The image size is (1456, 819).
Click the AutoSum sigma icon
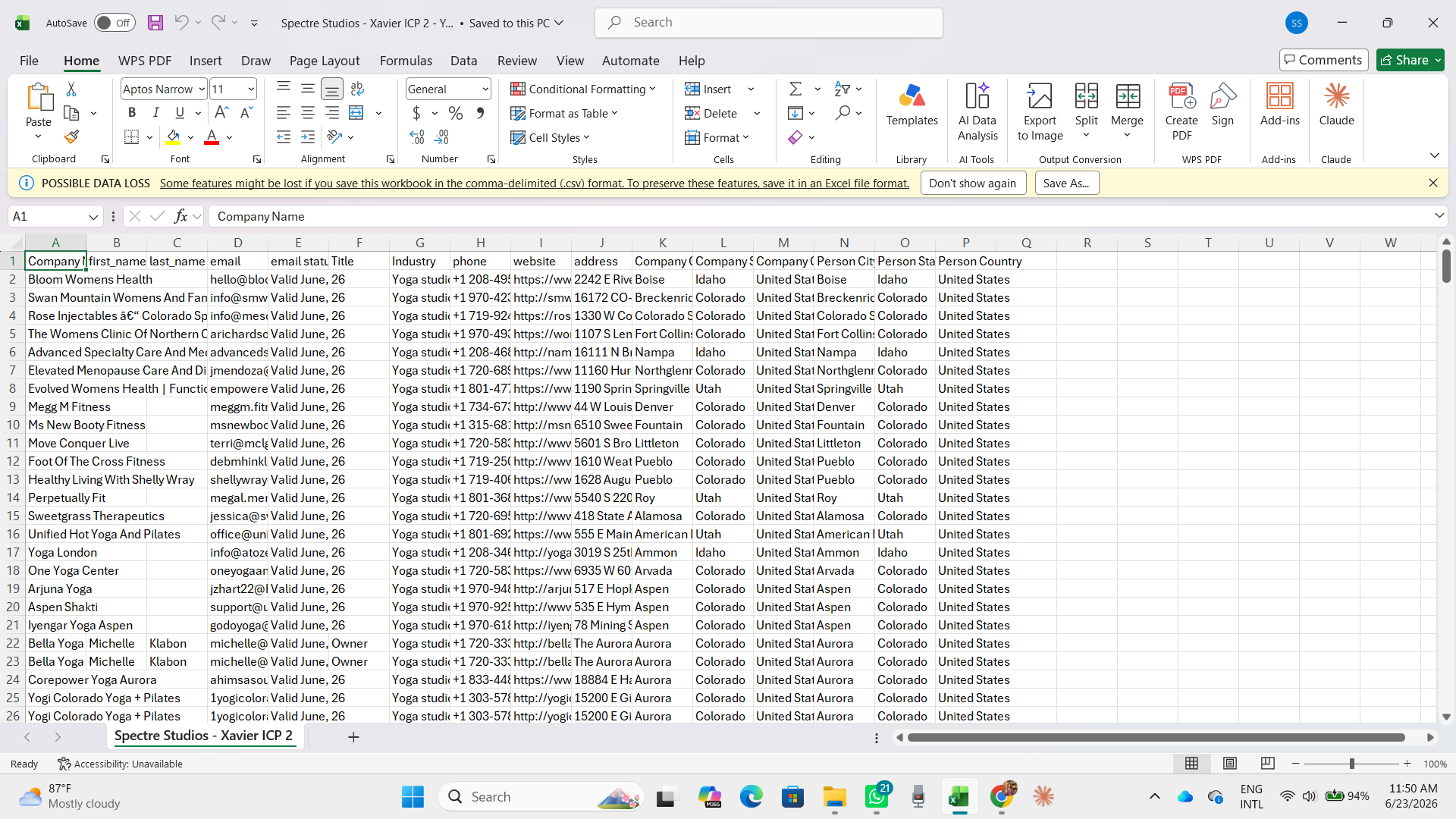coord(795,89)
